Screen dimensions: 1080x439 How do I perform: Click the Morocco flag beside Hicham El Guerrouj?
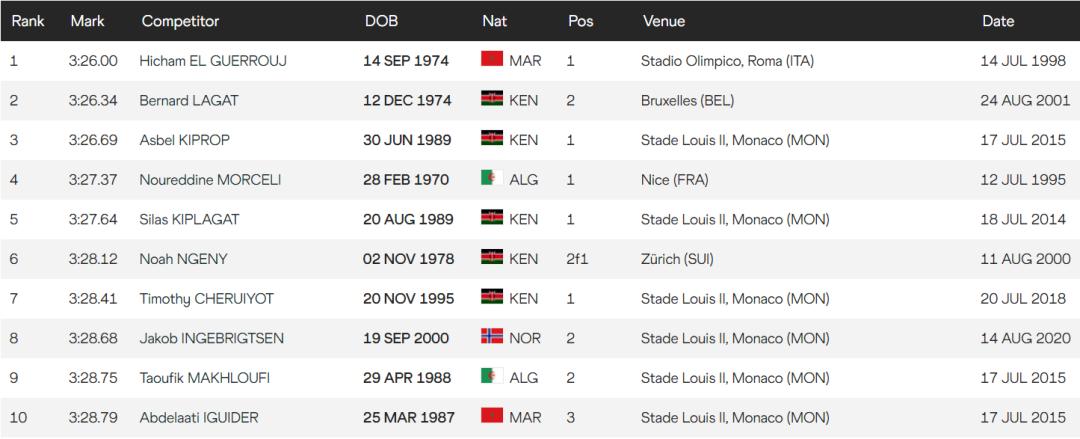(492, 59)
